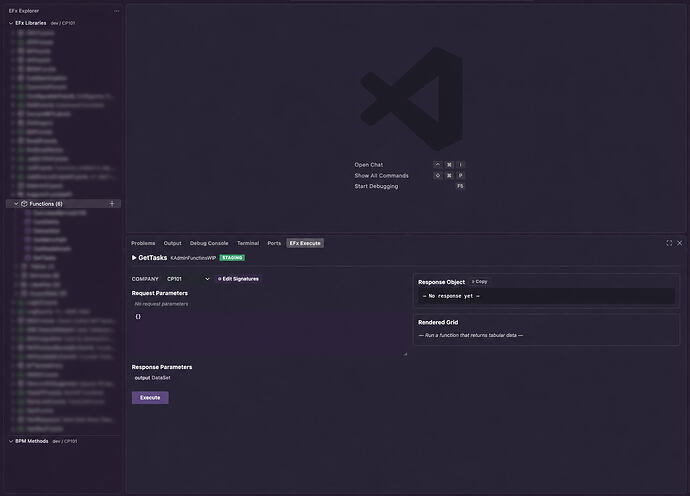The width and height of the screenshot is (690, 496).
Task: Select the EFx Execute tab
Action: tap(305, 243)
